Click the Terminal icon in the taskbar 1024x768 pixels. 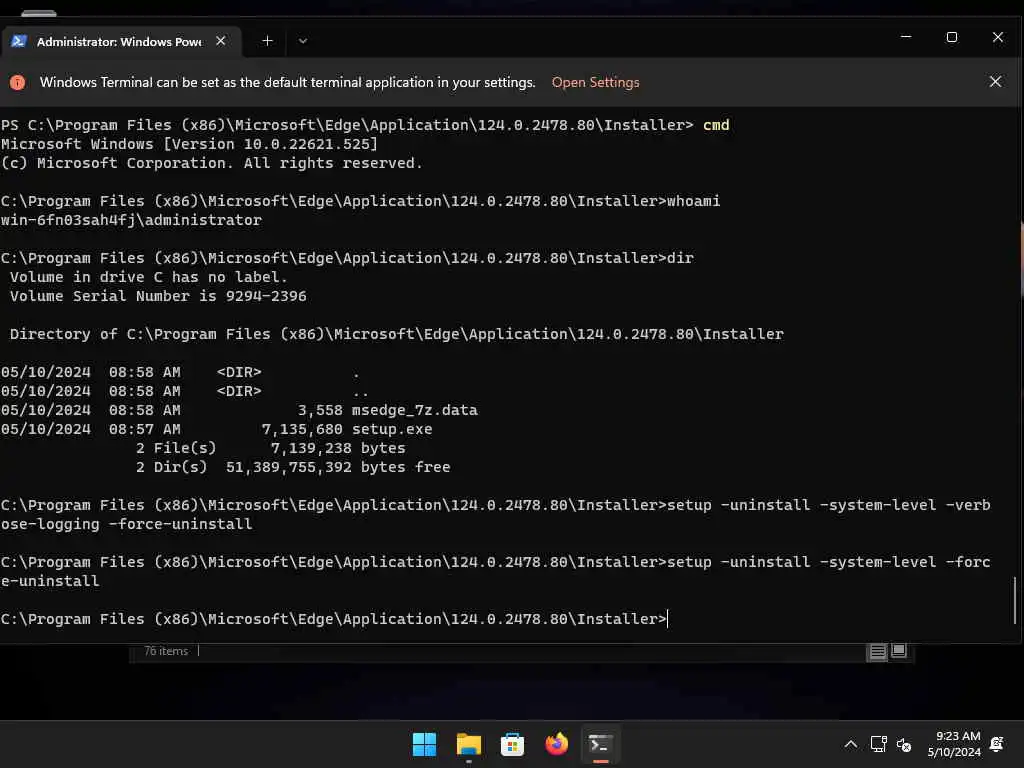[x=600, y=744]
